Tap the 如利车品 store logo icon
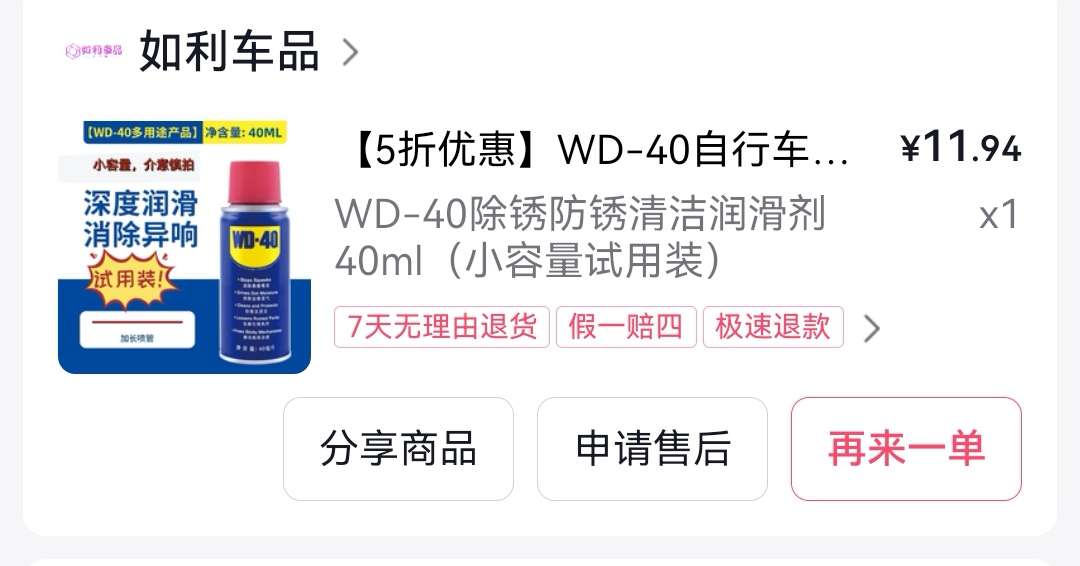Screen dimensions: 1080x566 (x=94, y=51)
